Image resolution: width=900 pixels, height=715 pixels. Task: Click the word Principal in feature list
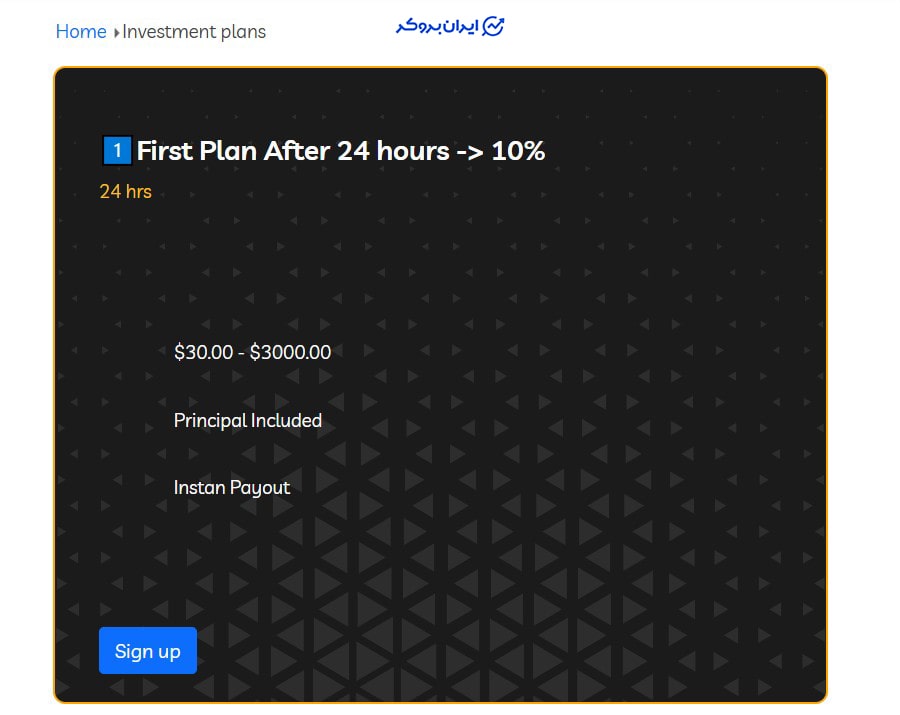[210, 421]
